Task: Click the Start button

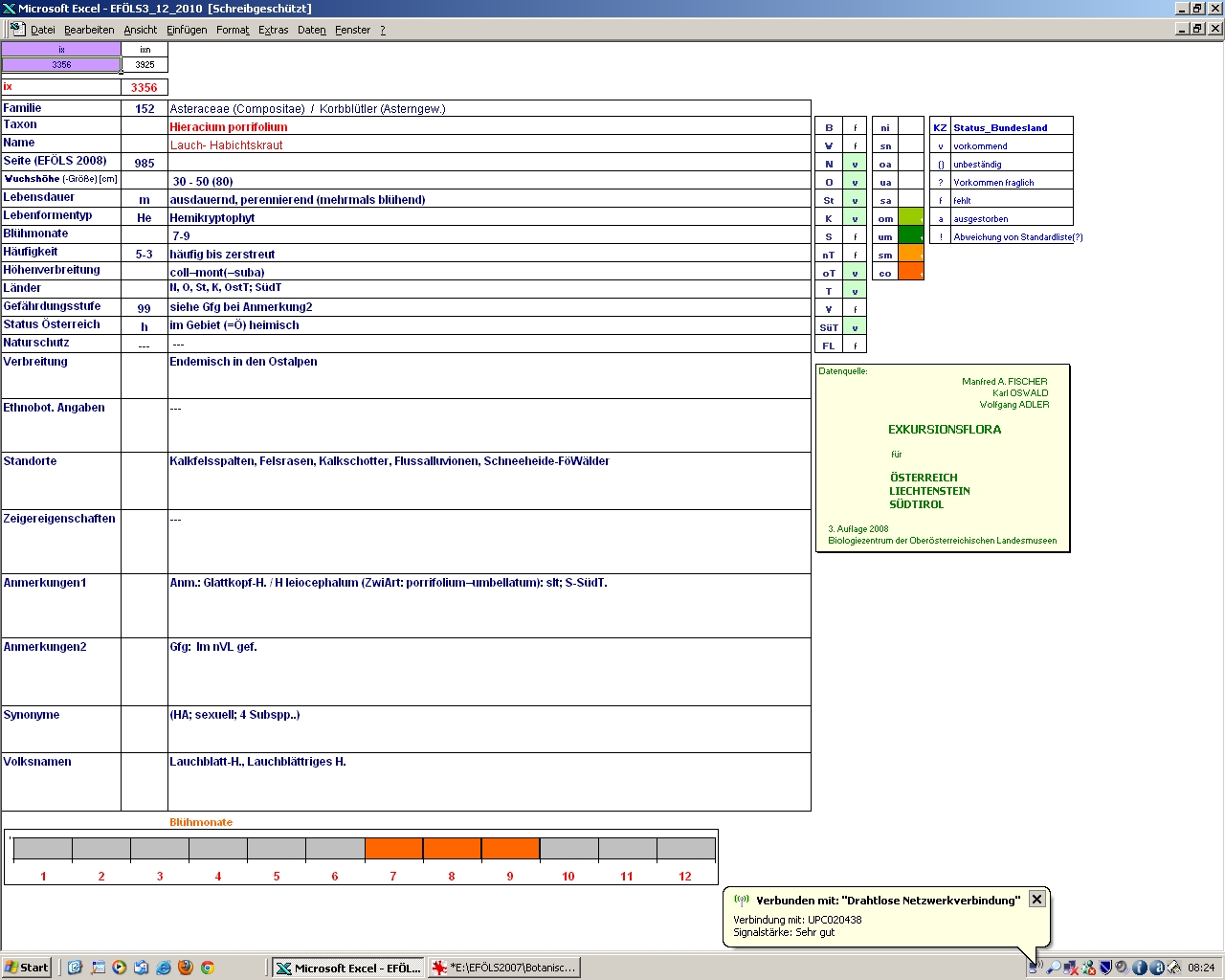Action: point(27,968)
